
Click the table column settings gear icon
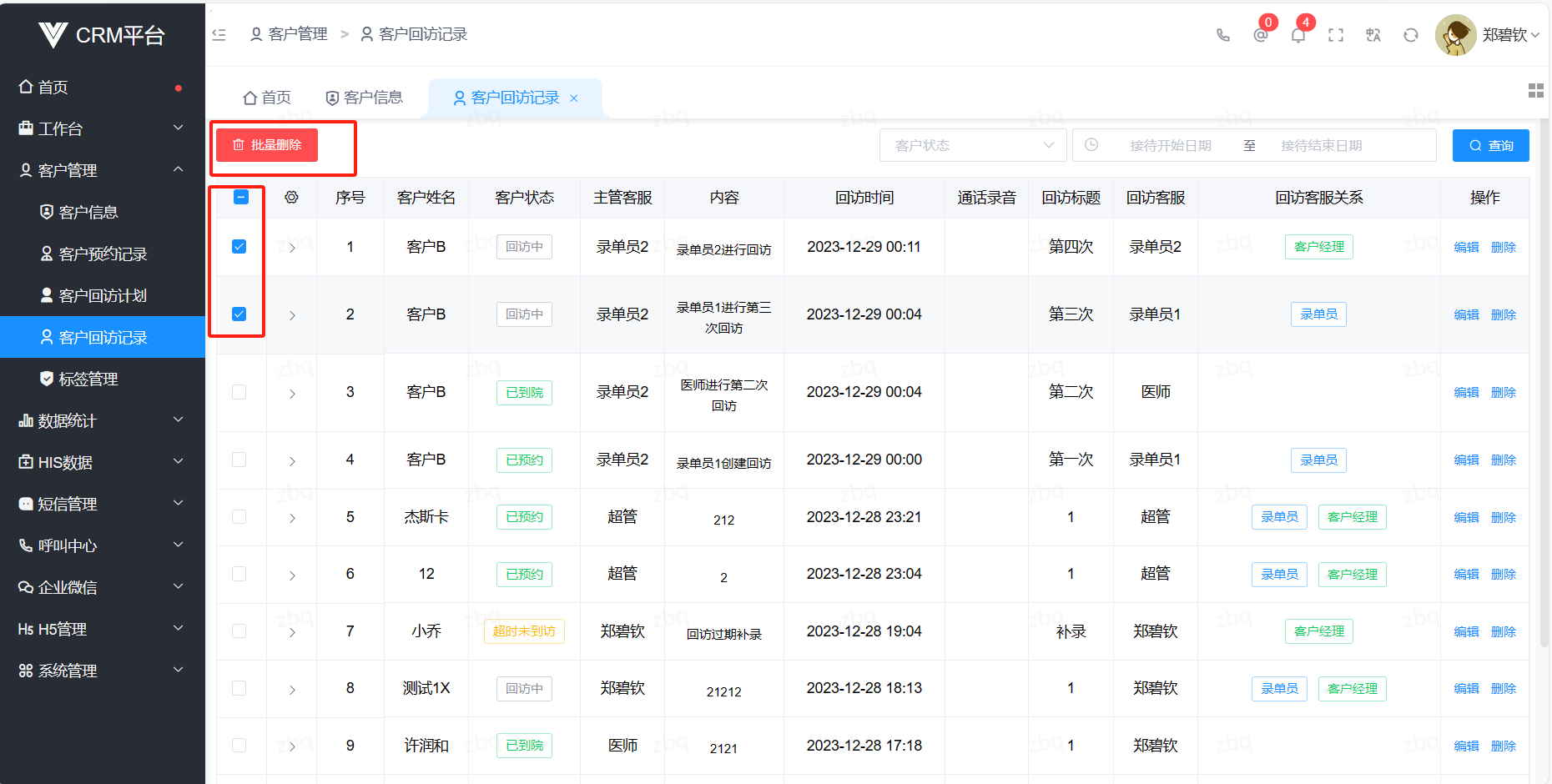click(x=291, y=198)
